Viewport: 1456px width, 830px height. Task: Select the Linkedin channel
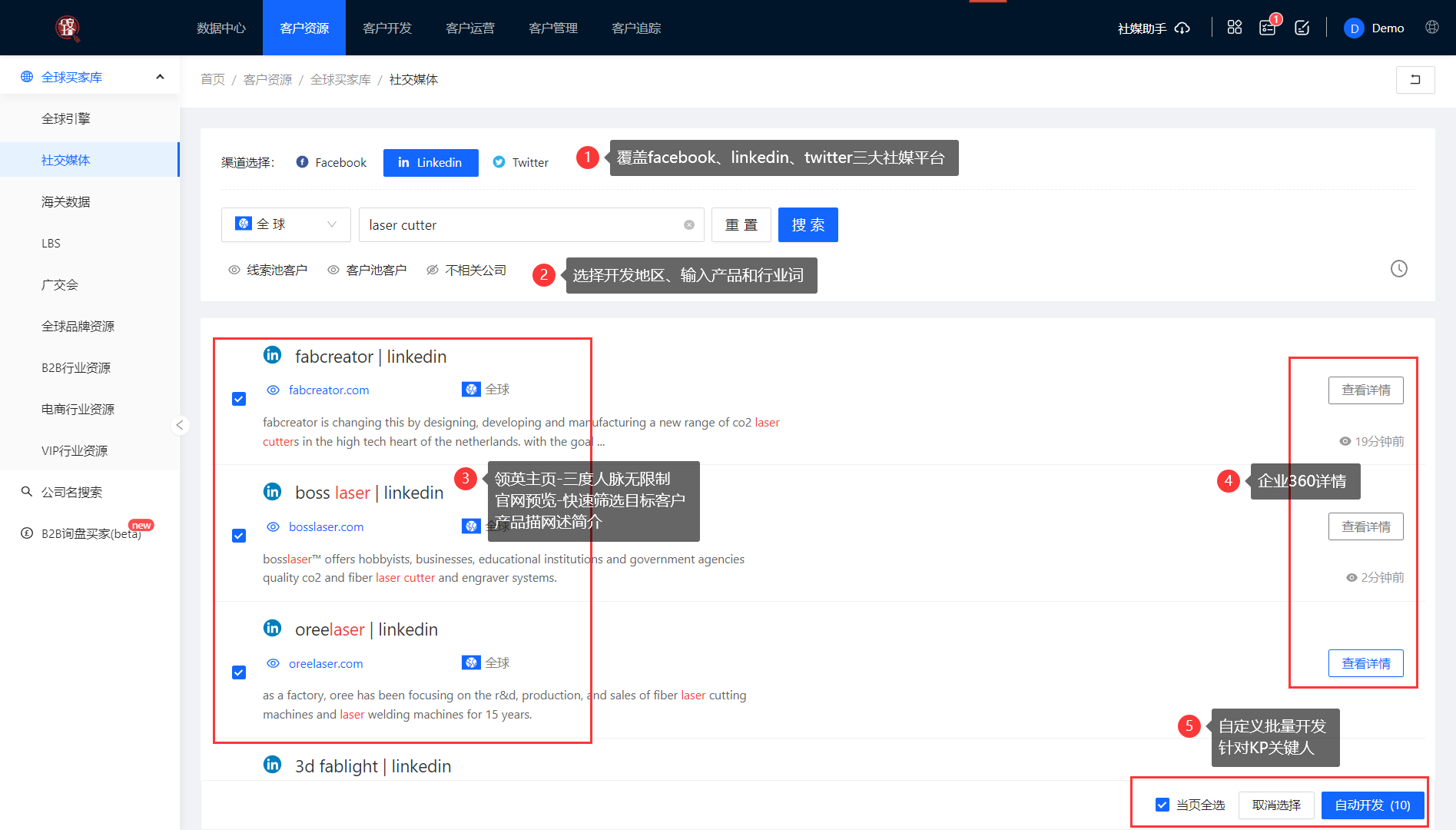pyautogui.click(x=431, y=162)
